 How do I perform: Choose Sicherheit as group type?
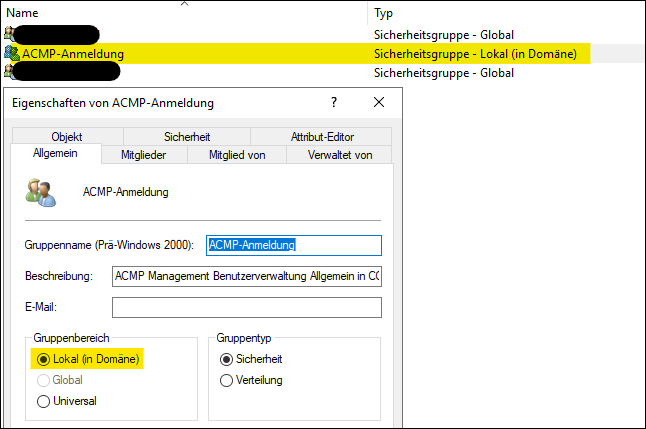coord(227,358)
